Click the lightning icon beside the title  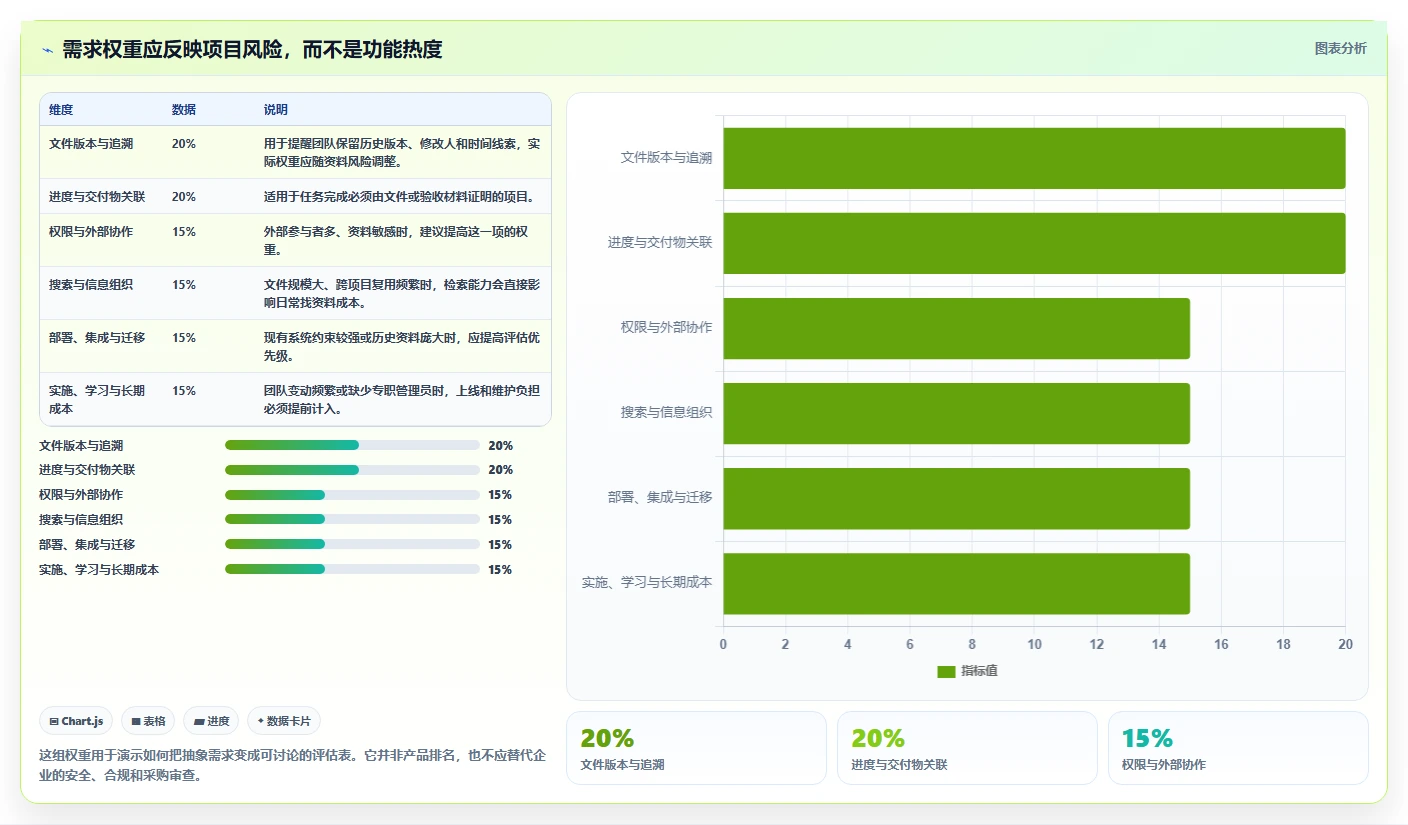click(x=47, y=50)
